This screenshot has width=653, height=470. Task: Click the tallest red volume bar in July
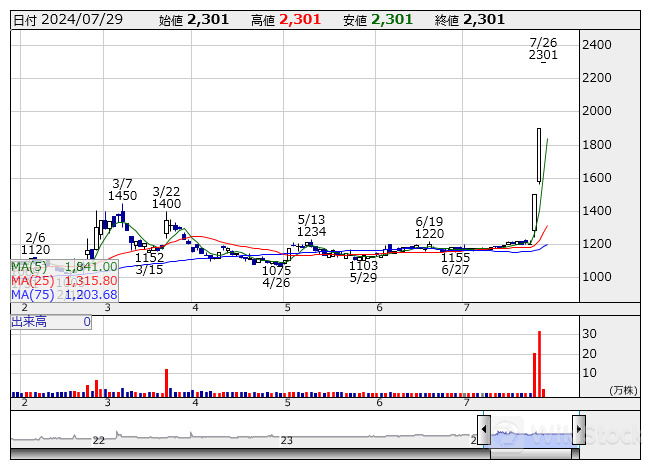(539, 363)
